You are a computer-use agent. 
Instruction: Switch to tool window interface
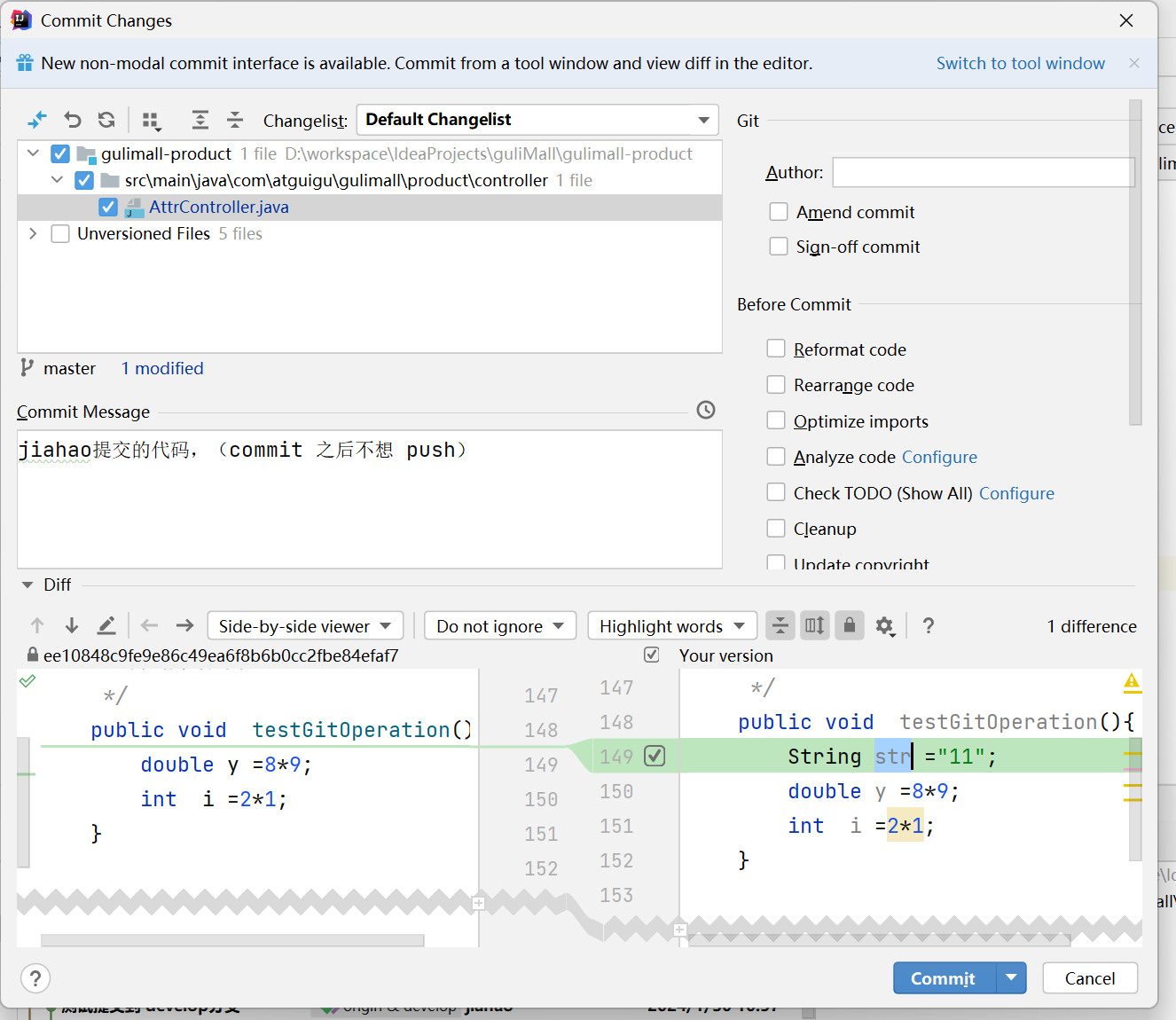coord(1020,63)
